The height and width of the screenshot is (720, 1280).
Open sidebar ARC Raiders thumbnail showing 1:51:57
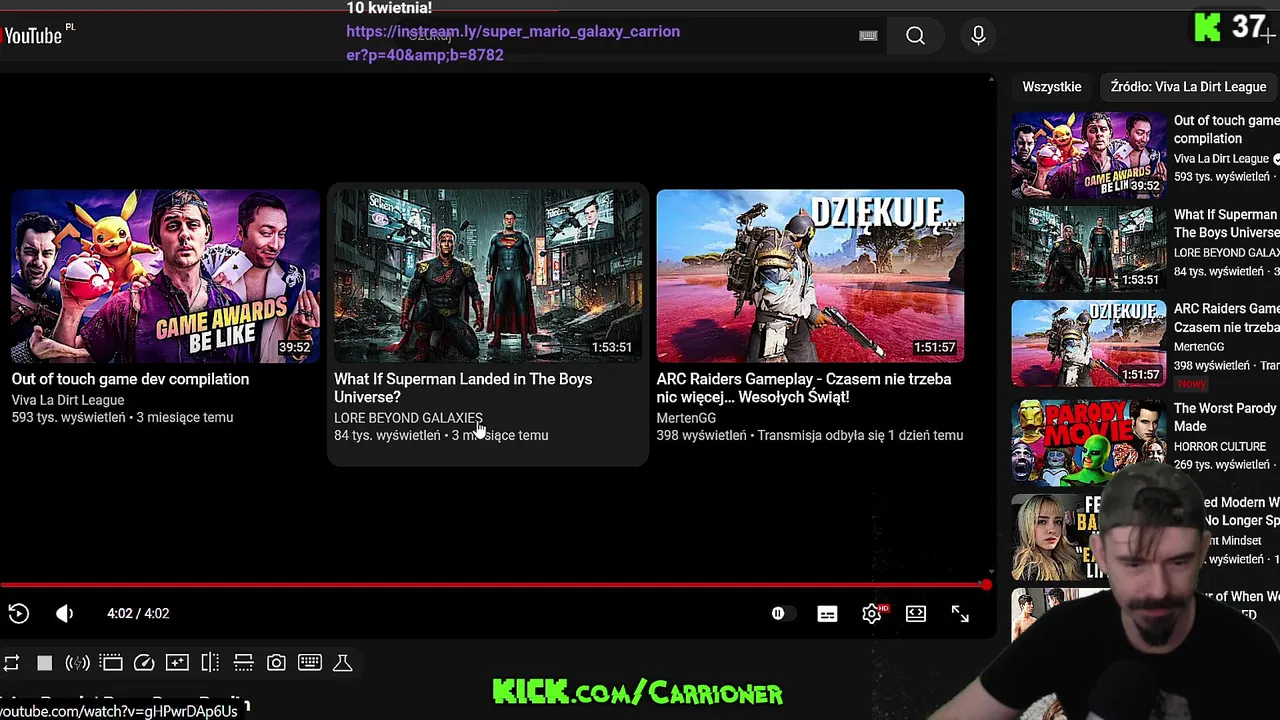(1088, 343)
